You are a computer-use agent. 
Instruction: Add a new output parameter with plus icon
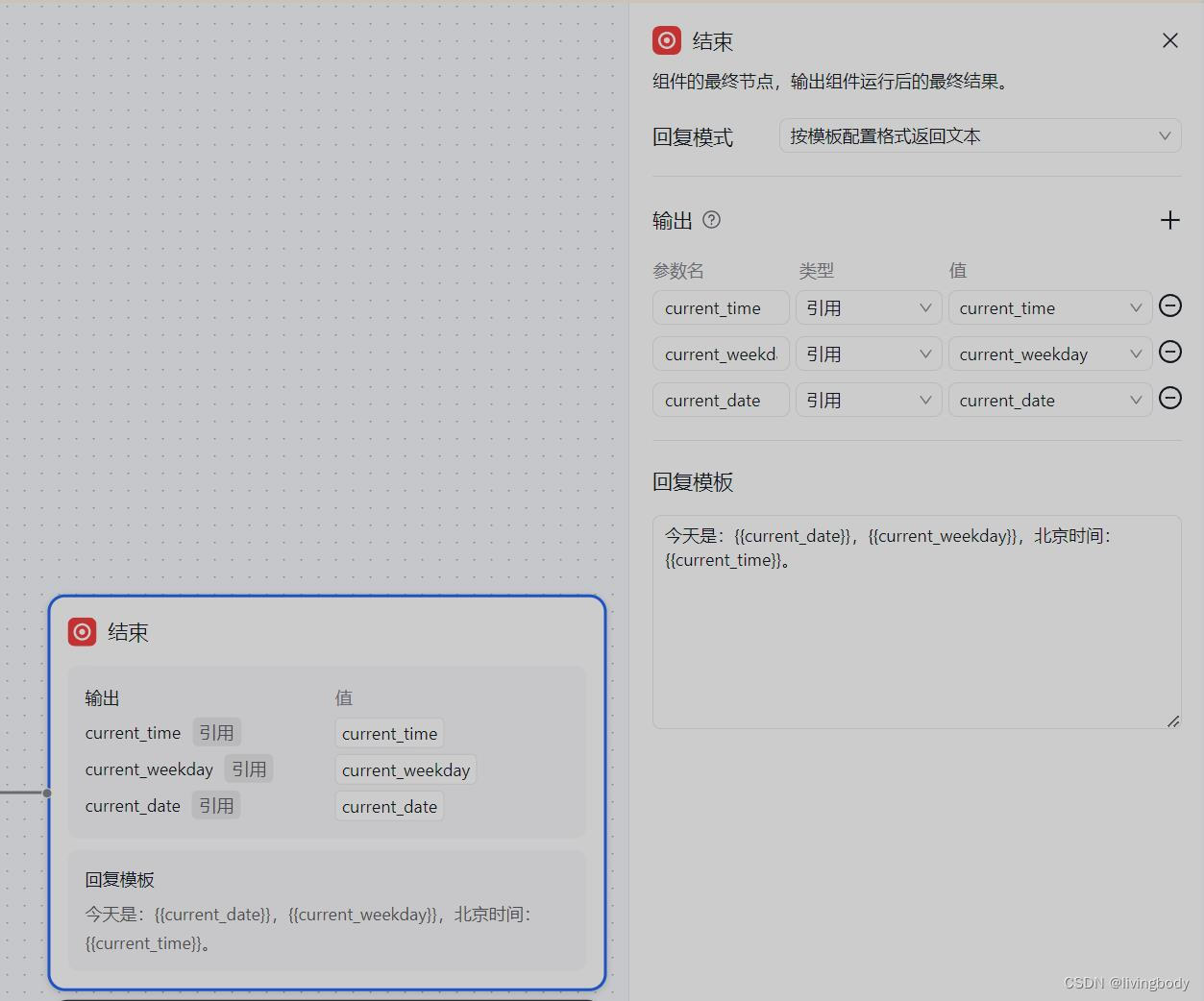(1169, 220)
